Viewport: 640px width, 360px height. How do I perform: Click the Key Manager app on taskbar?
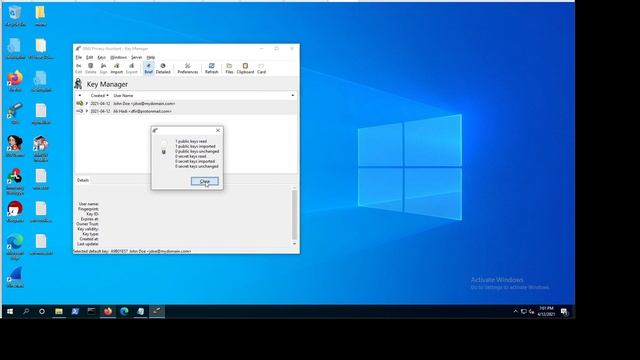[x=157, y=311]
